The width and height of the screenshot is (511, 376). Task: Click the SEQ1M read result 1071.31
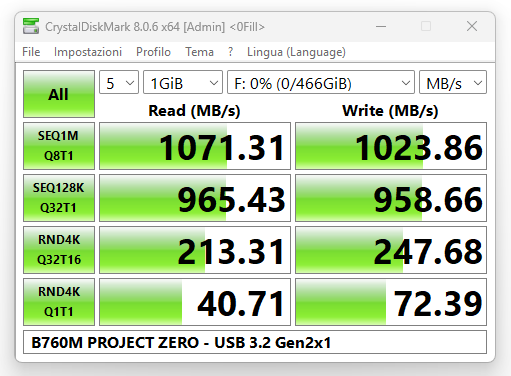[195, 146]
